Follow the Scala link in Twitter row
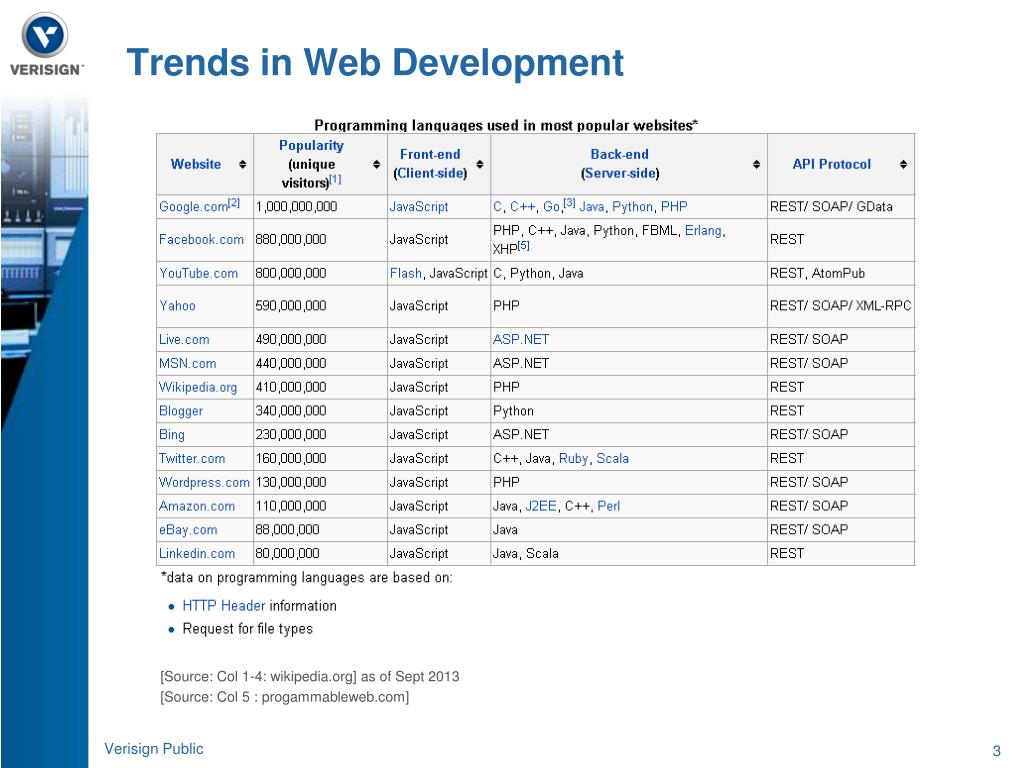The width and height of the screenshot is (1024, 768). [613, 458]
